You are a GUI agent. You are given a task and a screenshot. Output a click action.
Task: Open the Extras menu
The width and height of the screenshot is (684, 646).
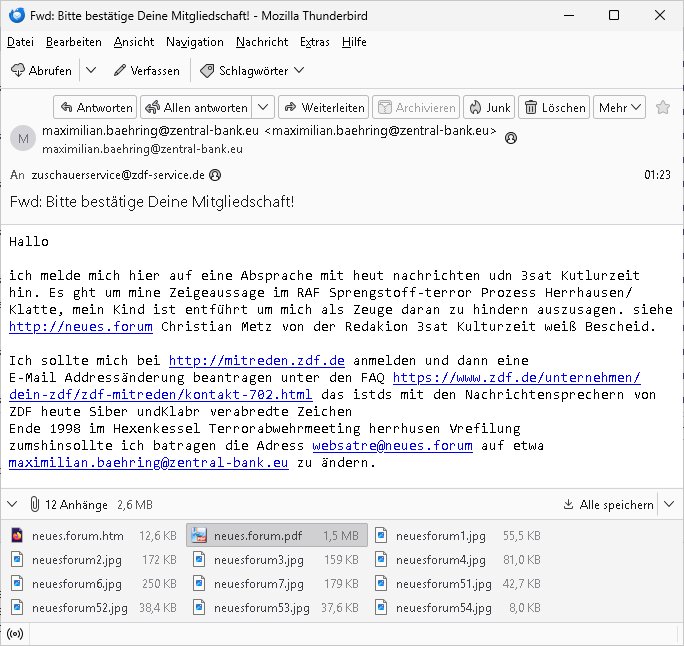315,42
